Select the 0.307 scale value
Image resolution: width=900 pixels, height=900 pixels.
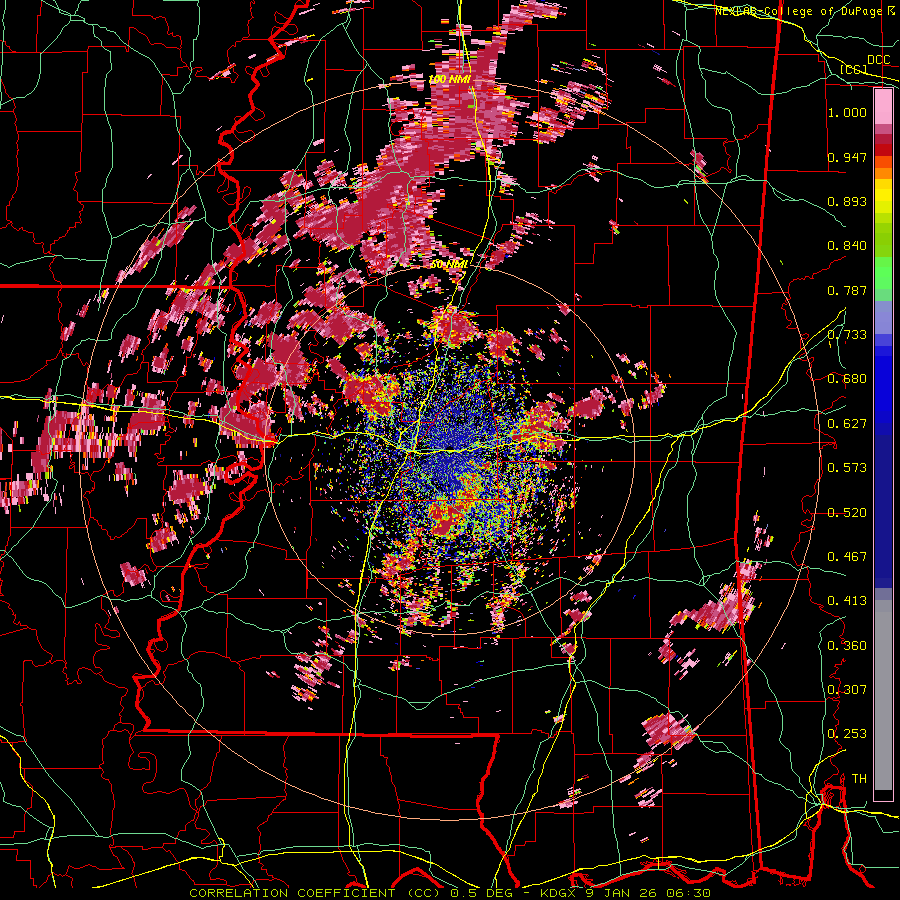click(x=847, y=690)
